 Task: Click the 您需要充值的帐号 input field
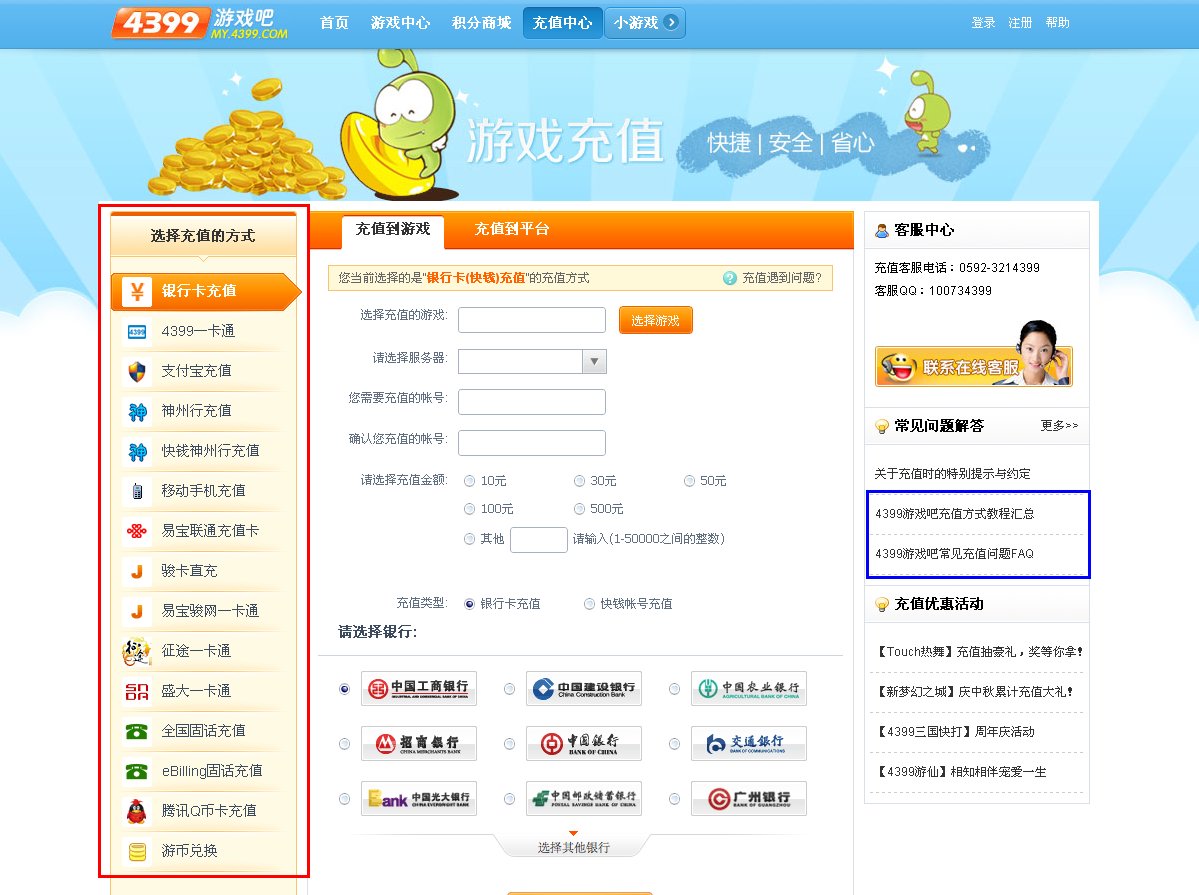coord(531,402)
